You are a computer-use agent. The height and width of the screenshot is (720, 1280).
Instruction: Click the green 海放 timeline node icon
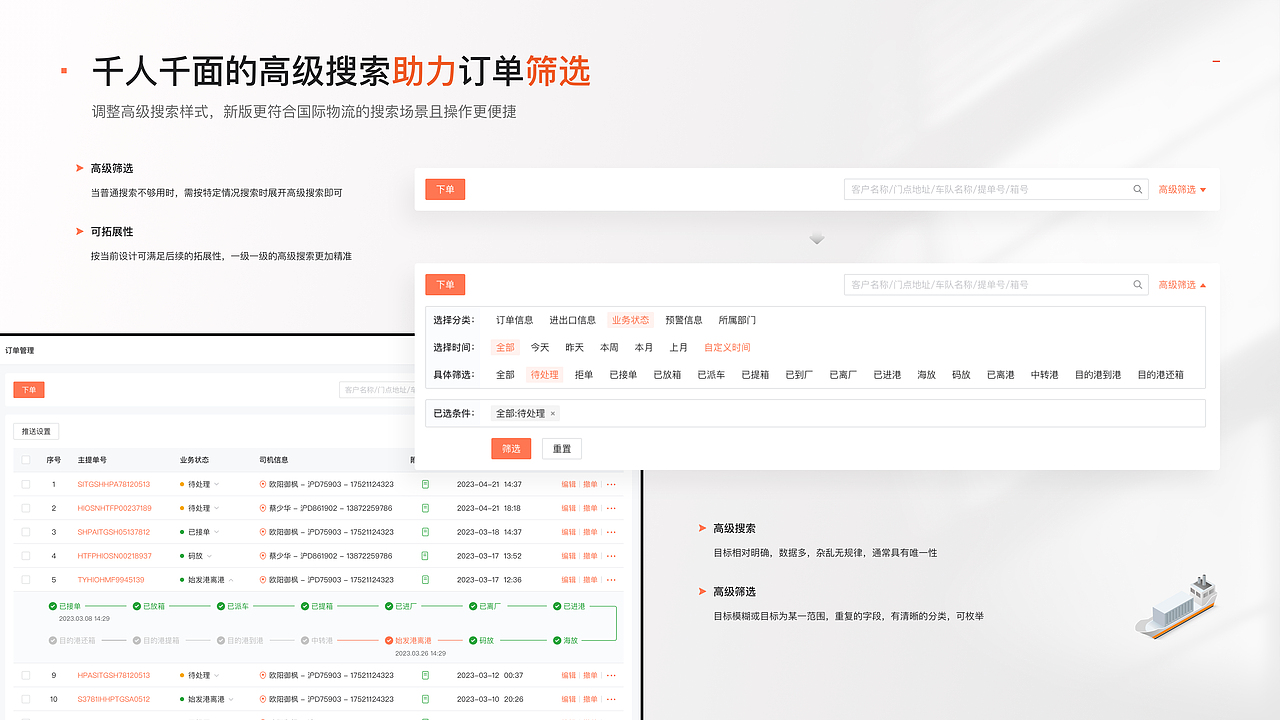tap(557, 638)
